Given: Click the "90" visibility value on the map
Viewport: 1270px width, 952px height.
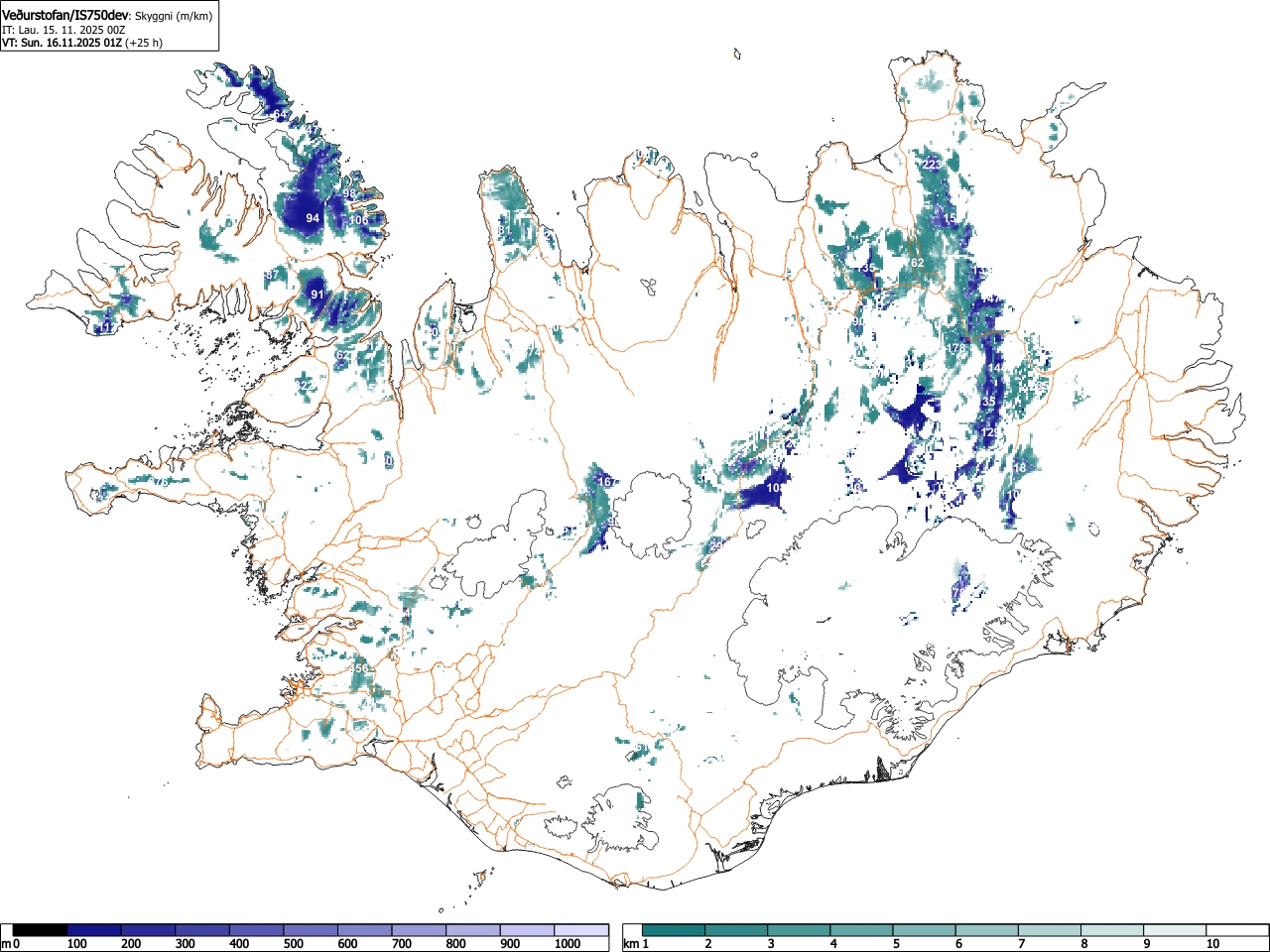Looking at the screenshot, I should (x=859, y=323).
